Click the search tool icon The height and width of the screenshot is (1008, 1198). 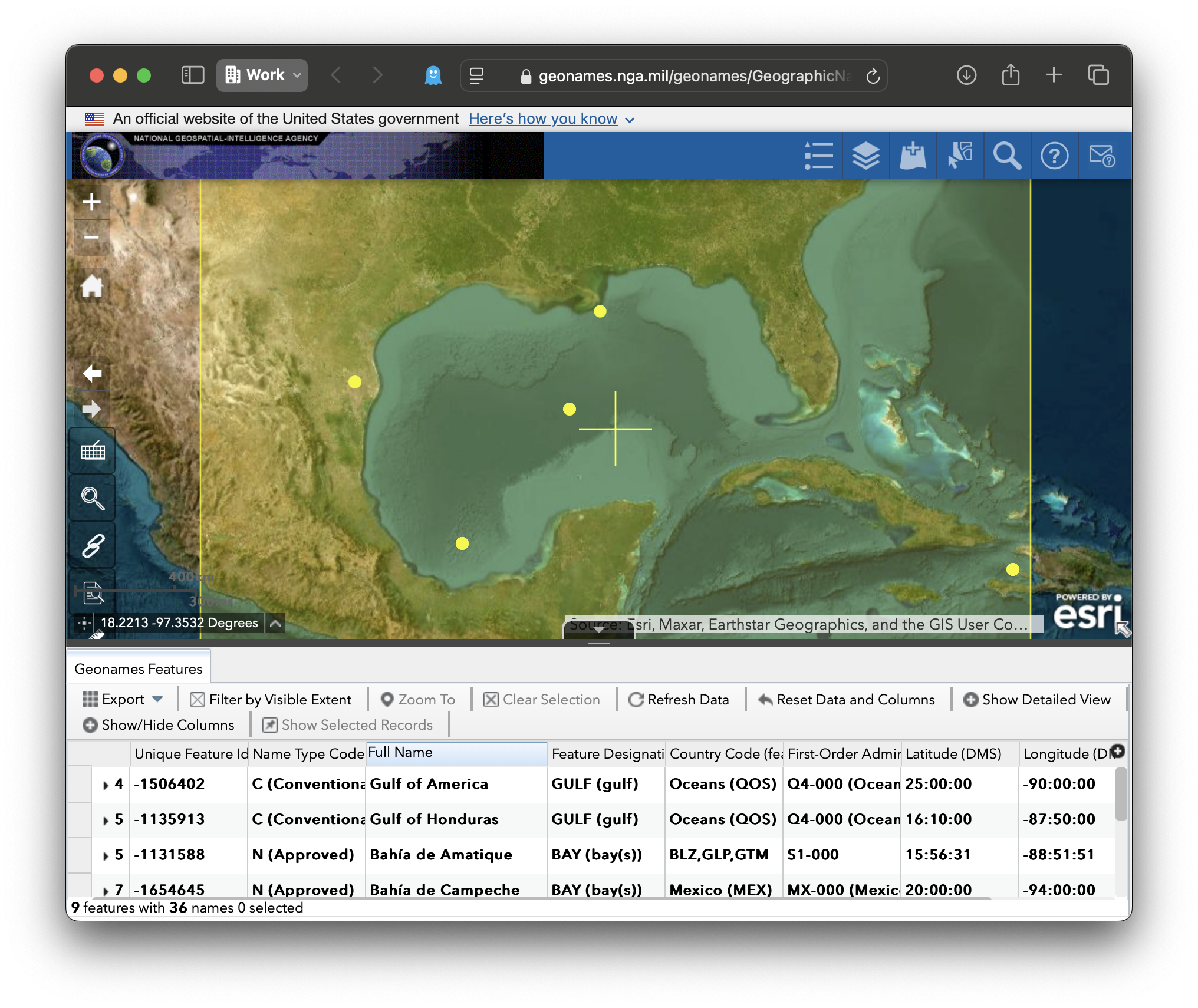1007,156
